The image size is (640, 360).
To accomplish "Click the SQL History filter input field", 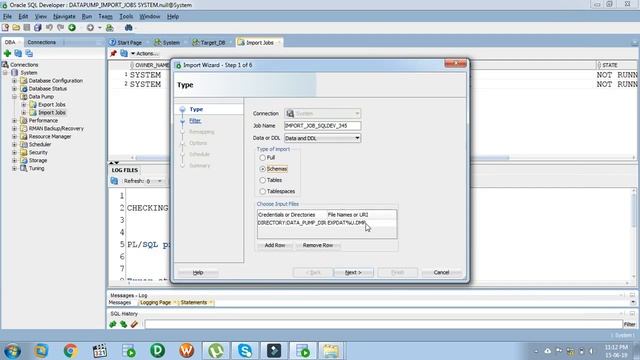I will coord(383,324).
